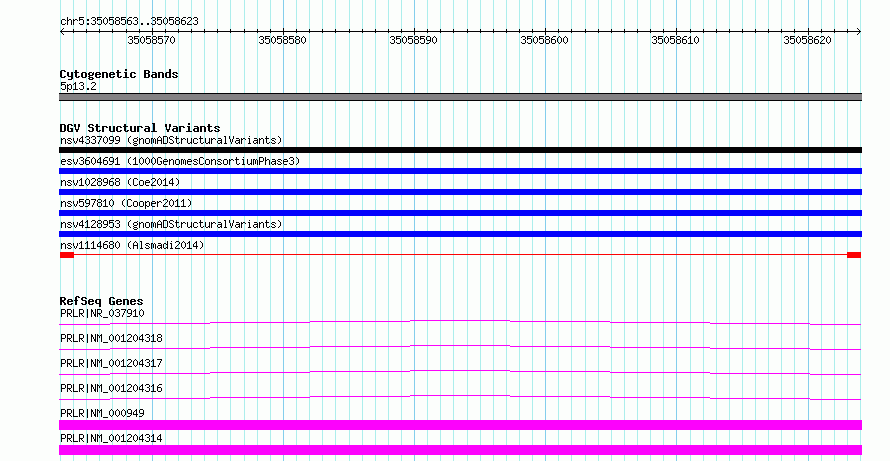Open gene label PRLR|NM_001204316
The width and height of the screenshot is (890, 461).
click(111, 388)
